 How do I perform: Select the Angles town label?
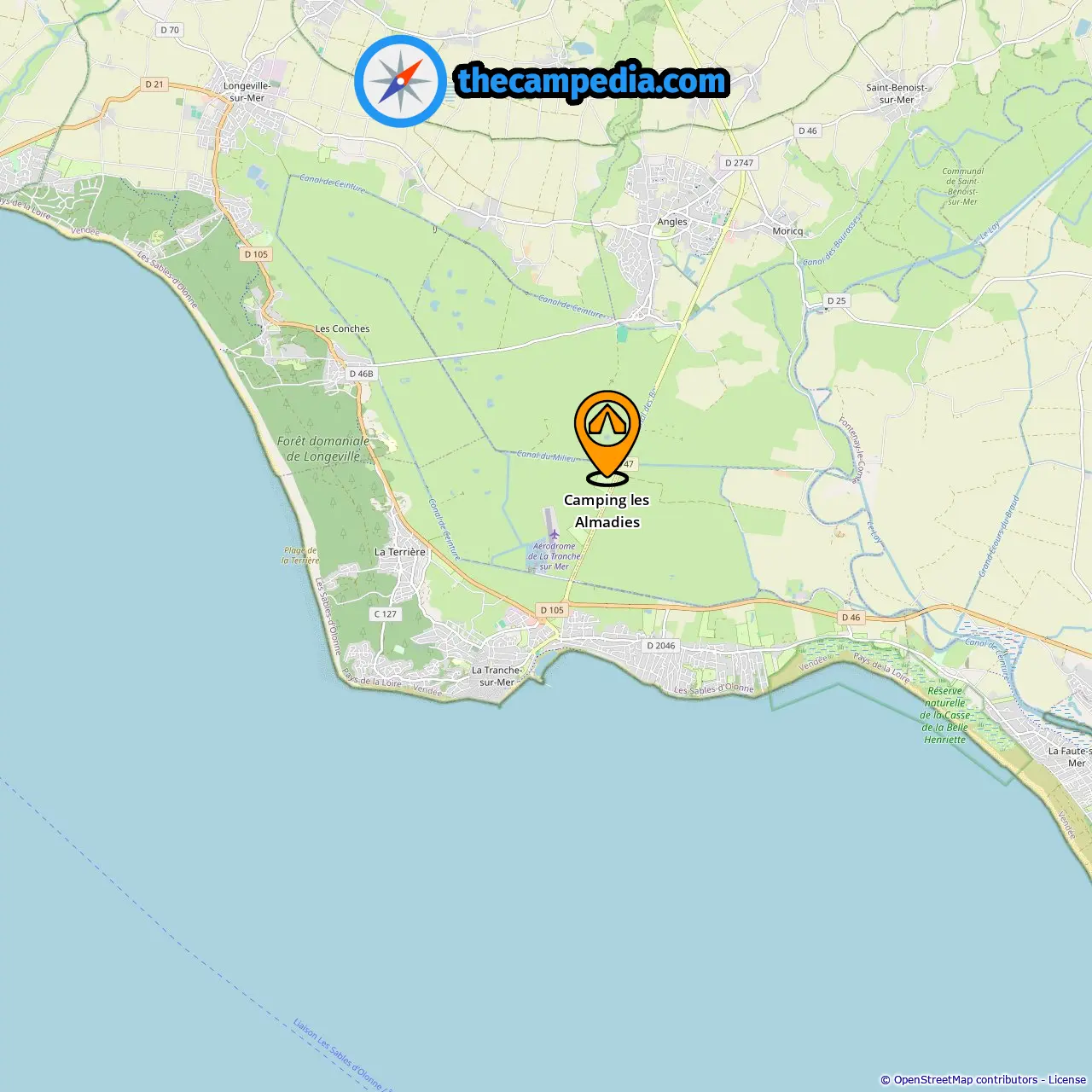pos(672,222)
